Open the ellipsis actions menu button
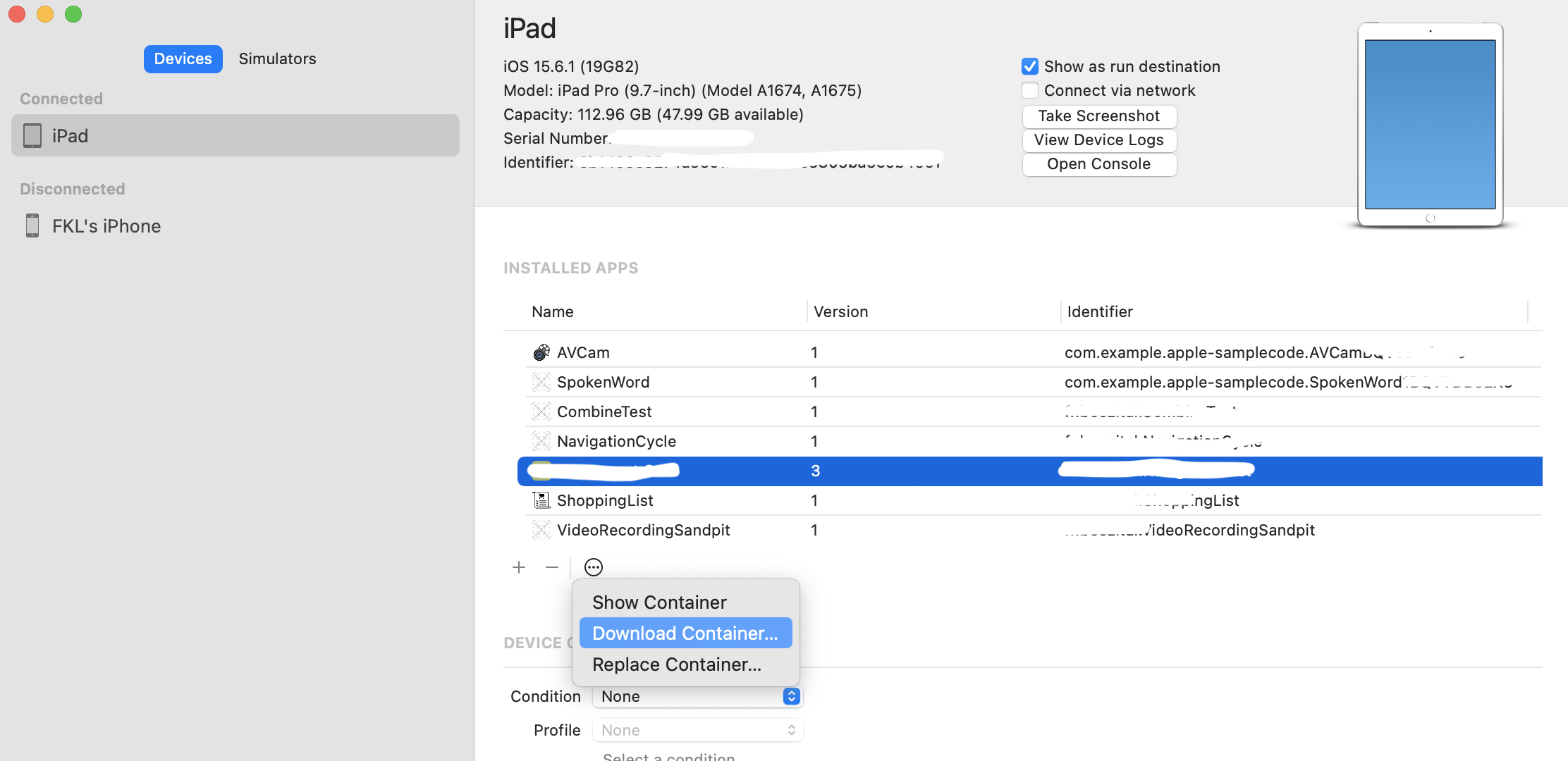1568x761 pixels. [x=594, y=567]
